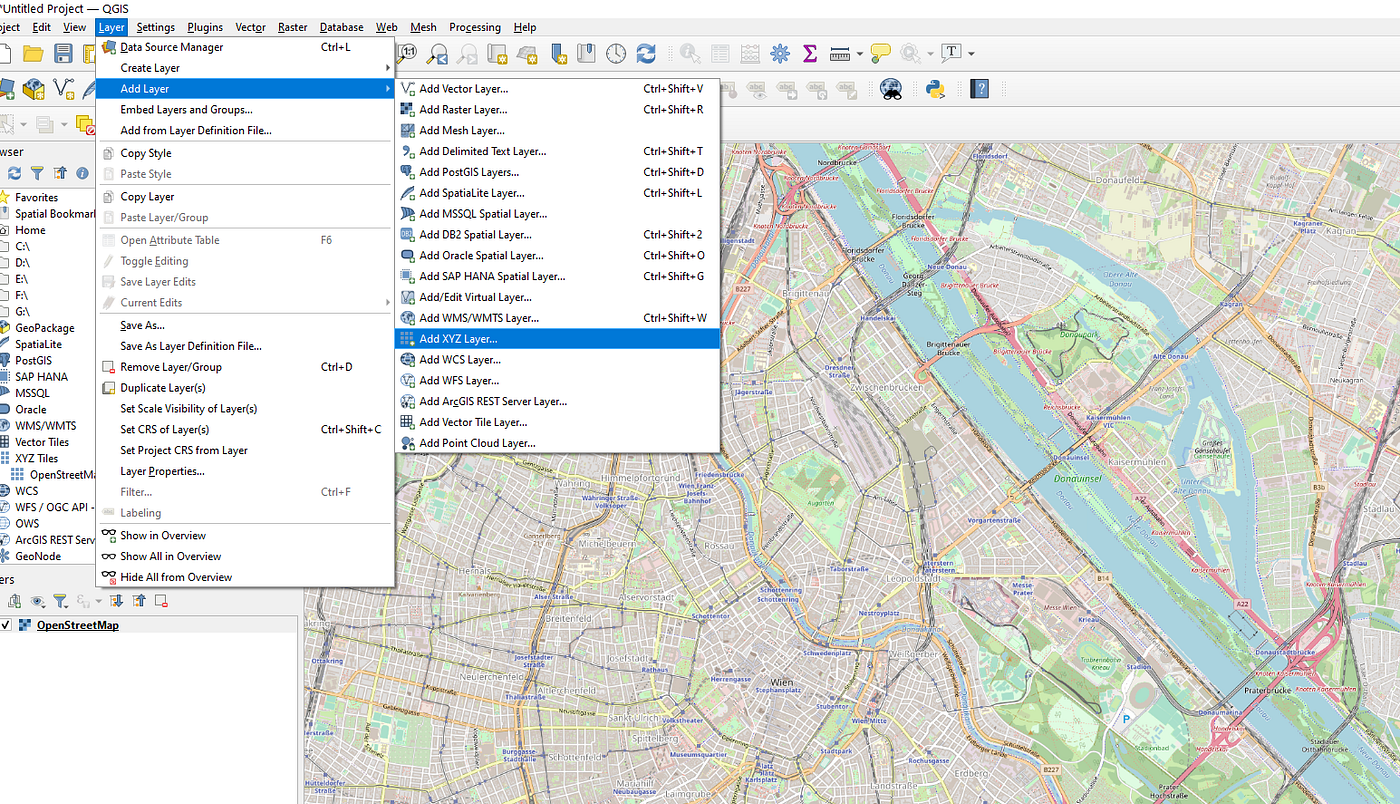The width and height of the screenshot is (1400, 804).
Task: Click the blue help book icon
Action: point(979,89)
